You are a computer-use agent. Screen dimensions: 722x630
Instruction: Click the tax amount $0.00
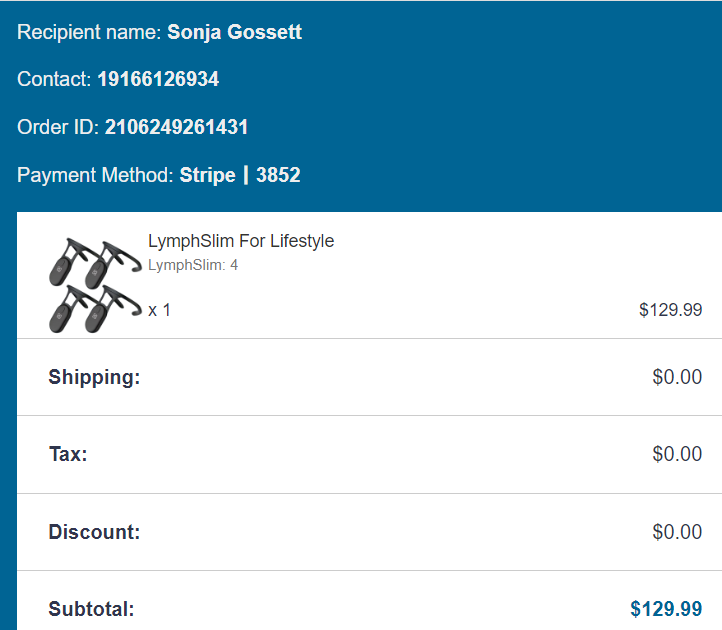point(677,454)
